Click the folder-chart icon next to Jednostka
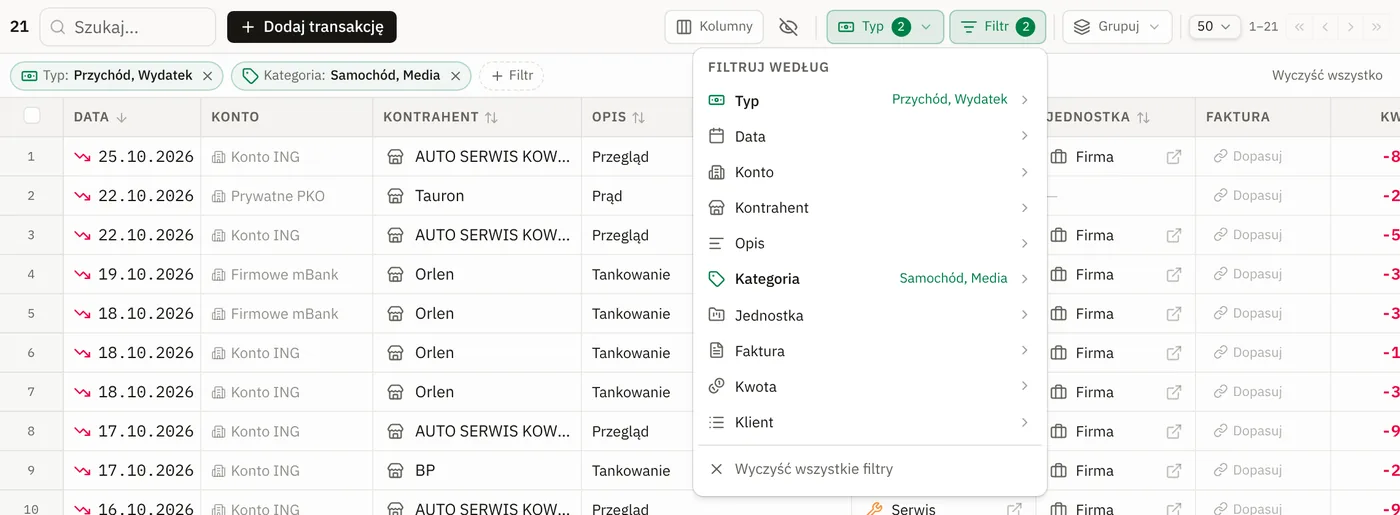Screen dimensions: 1400x515 716,315
